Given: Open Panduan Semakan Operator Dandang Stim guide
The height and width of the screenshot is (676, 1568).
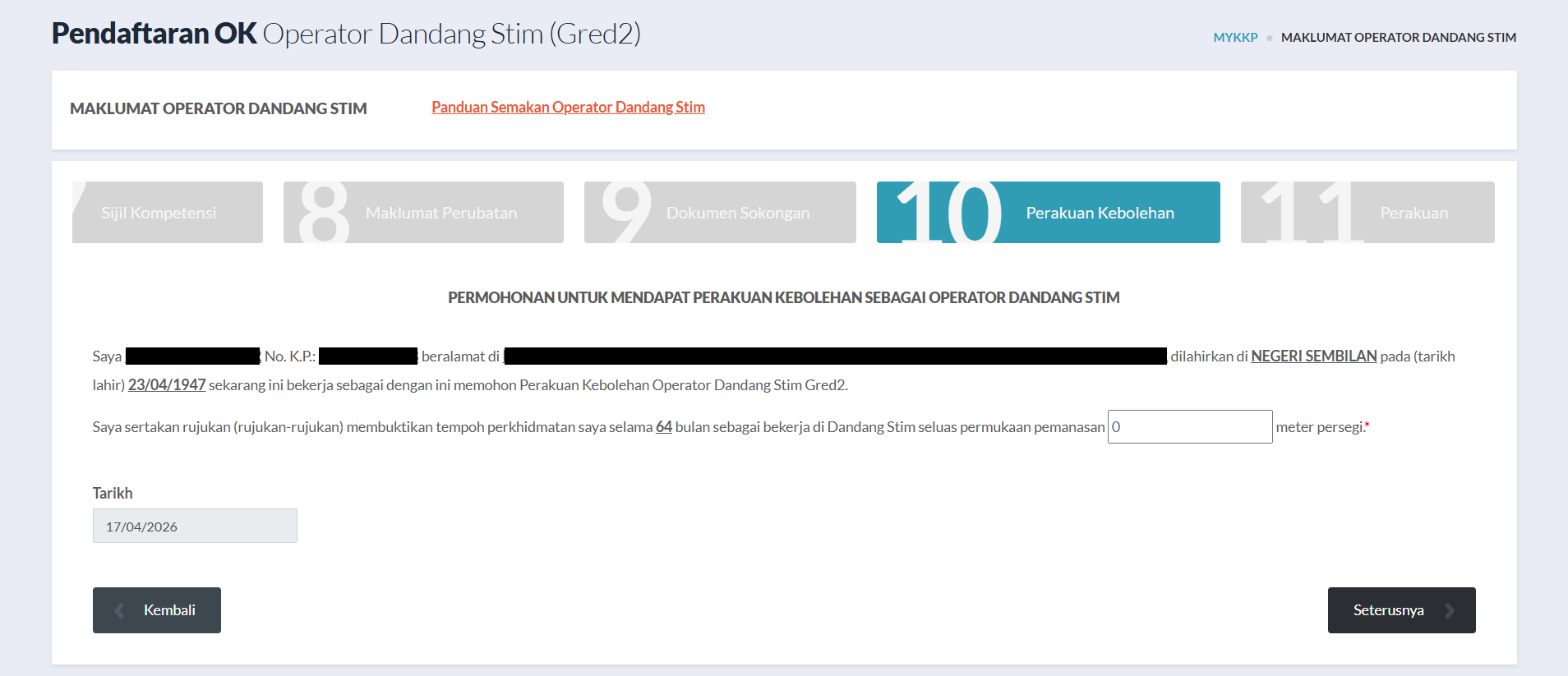Looking at the screenshot, I should pos(568,108).
